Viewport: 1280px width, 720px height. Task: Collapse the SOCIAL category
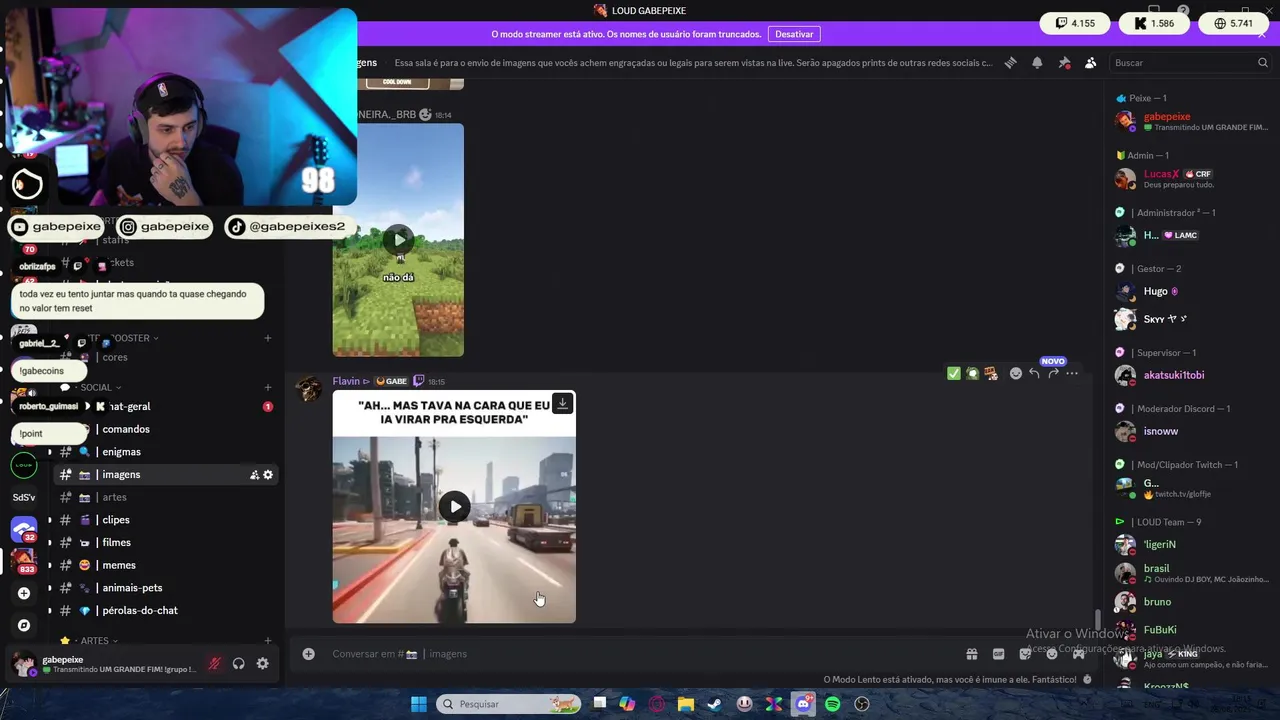pos(96,388)
